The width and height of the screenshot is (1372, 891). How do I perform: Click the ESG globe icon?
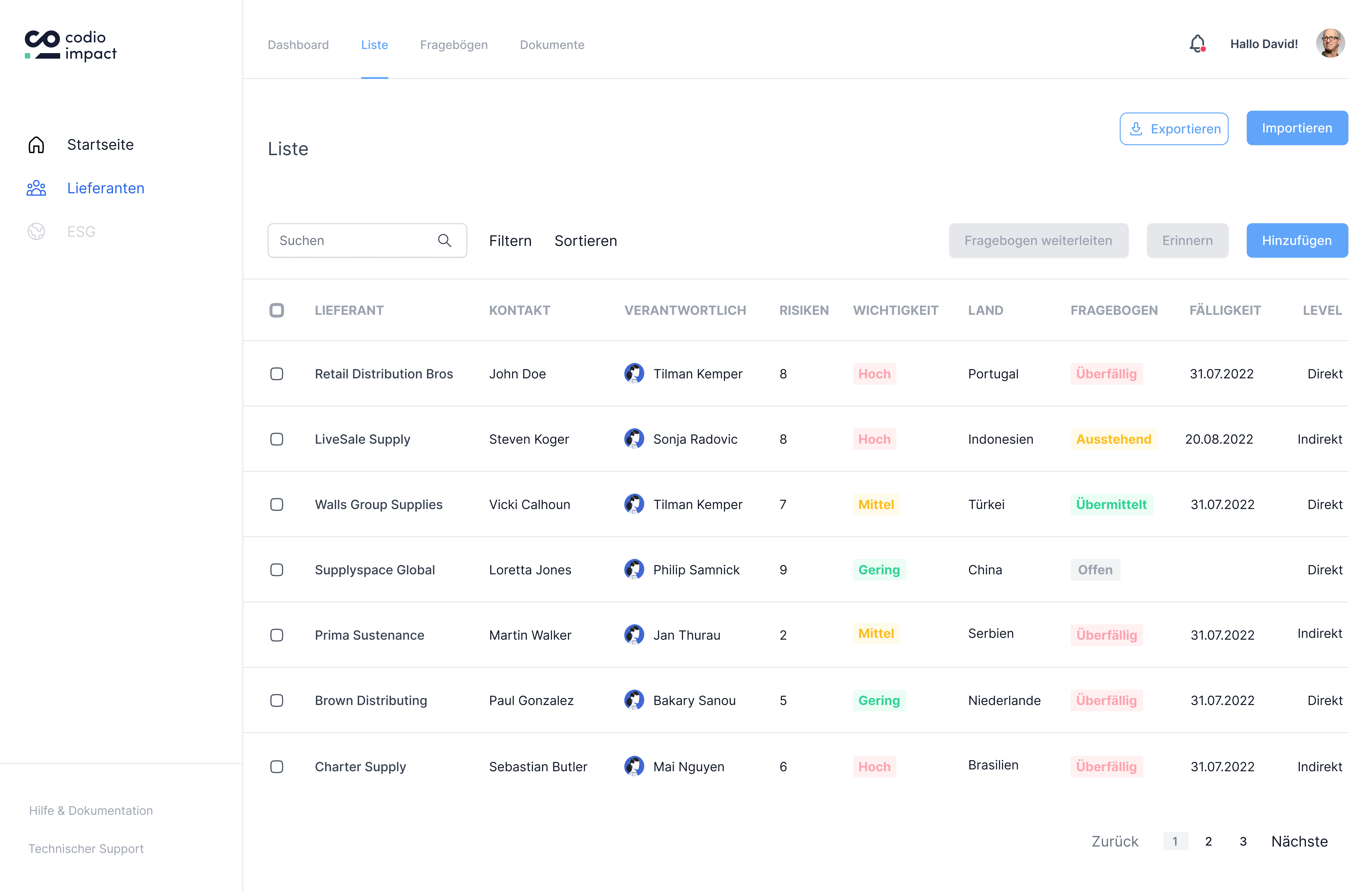(36, 232)
